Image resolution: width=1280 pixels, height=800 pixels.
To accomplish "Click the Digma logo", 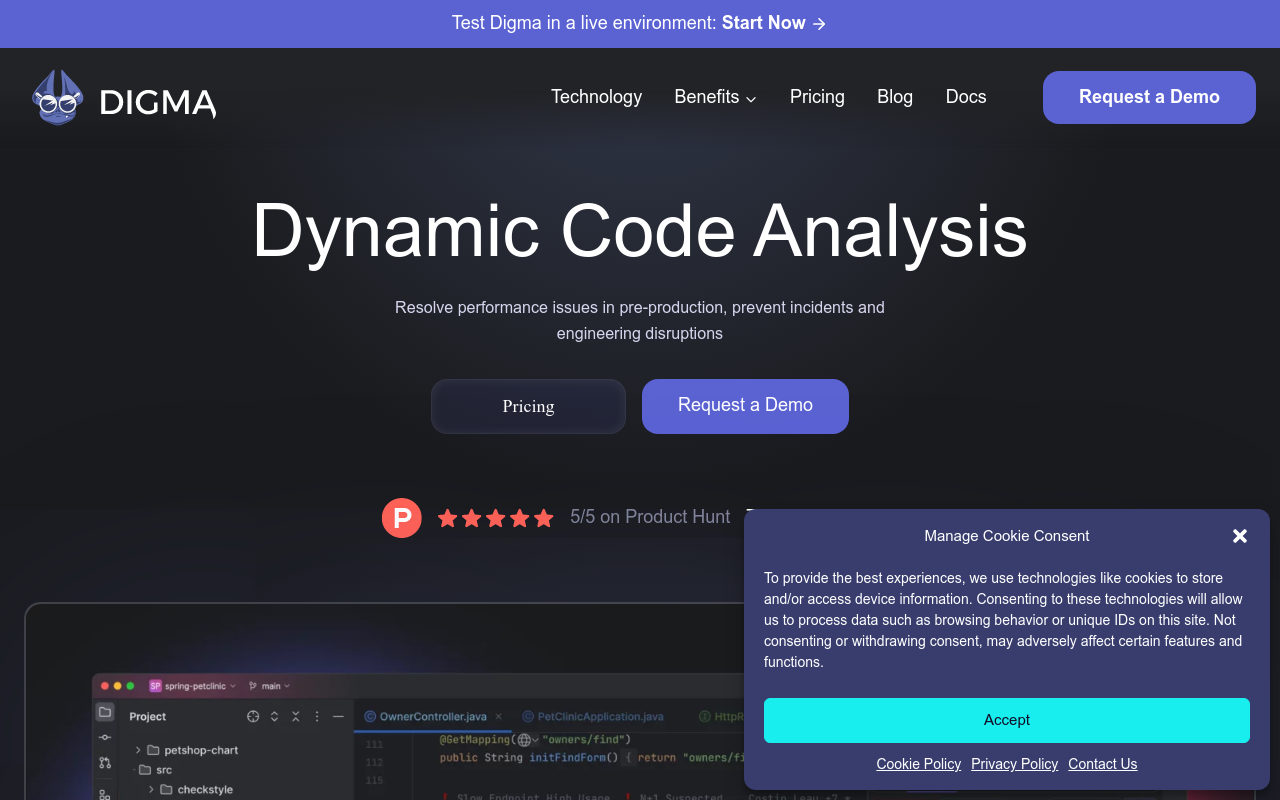I will [x=124, y=97].
